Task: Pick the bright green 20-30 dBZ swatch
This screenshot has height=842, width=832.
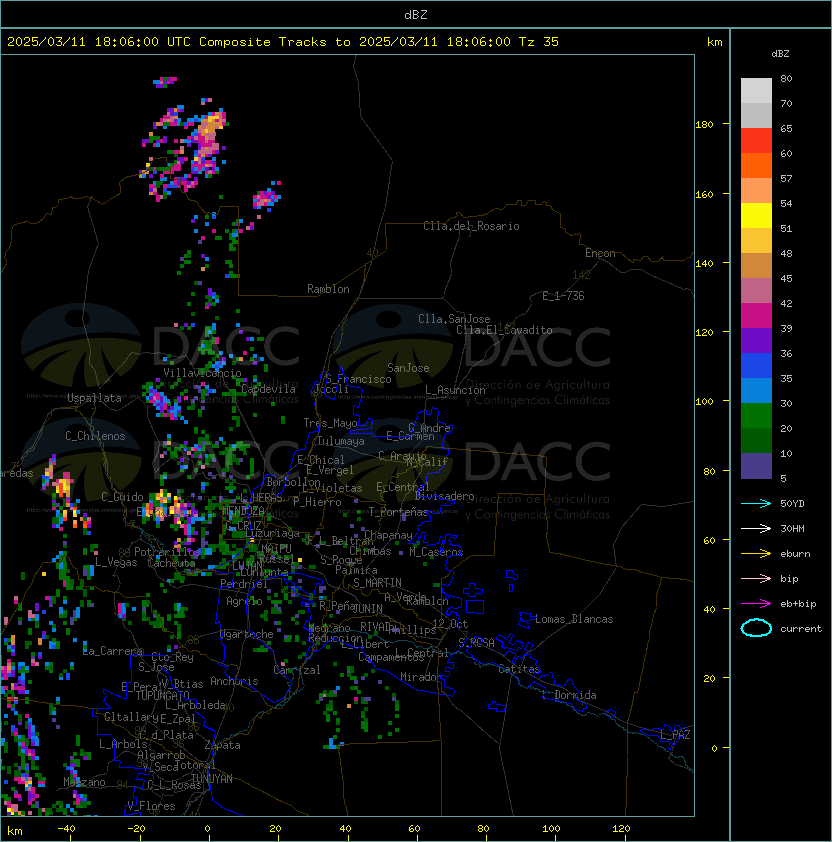Action: [756, 416]
